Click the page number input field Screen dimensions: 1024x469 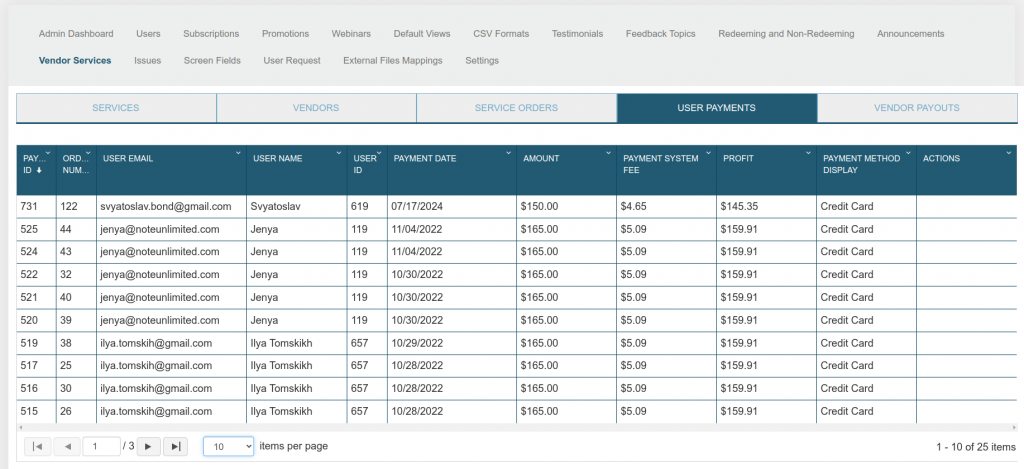point(101,446)
